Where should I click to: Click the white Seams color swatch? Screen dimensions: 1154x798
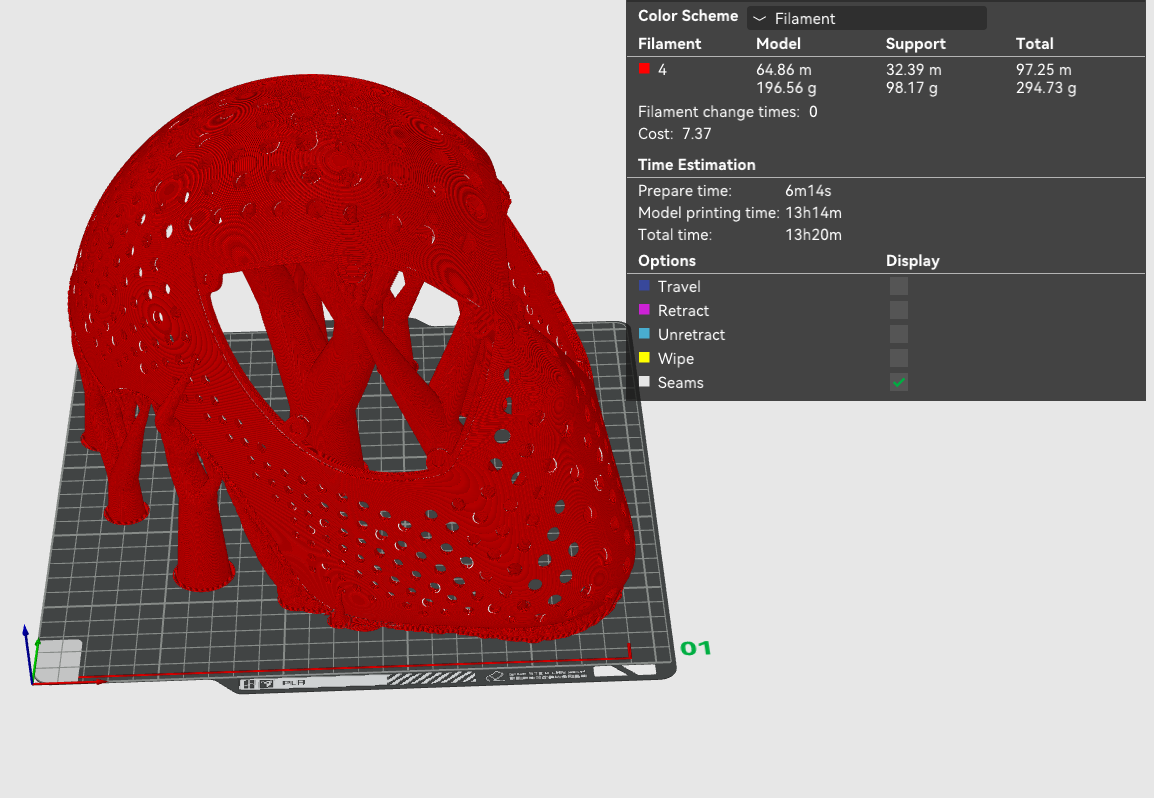click(x=644, y=381)
